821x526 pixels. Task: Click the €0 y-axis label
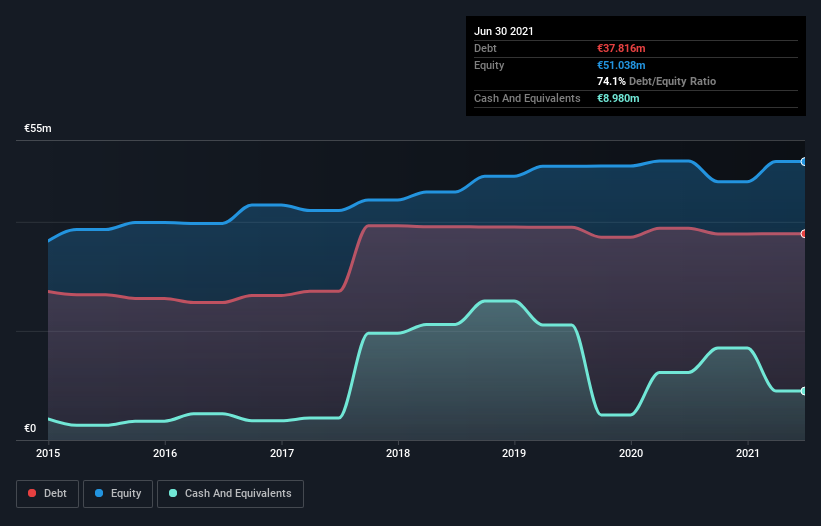point(30,428)
